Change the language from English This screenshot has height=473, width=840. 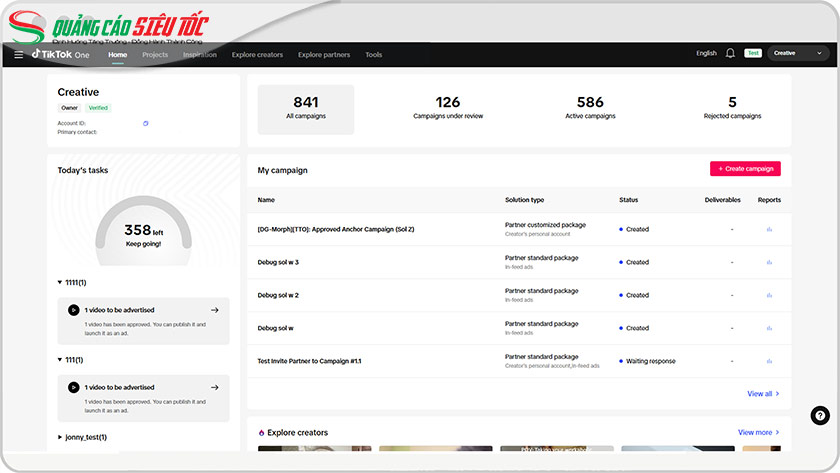pos(706,53)
